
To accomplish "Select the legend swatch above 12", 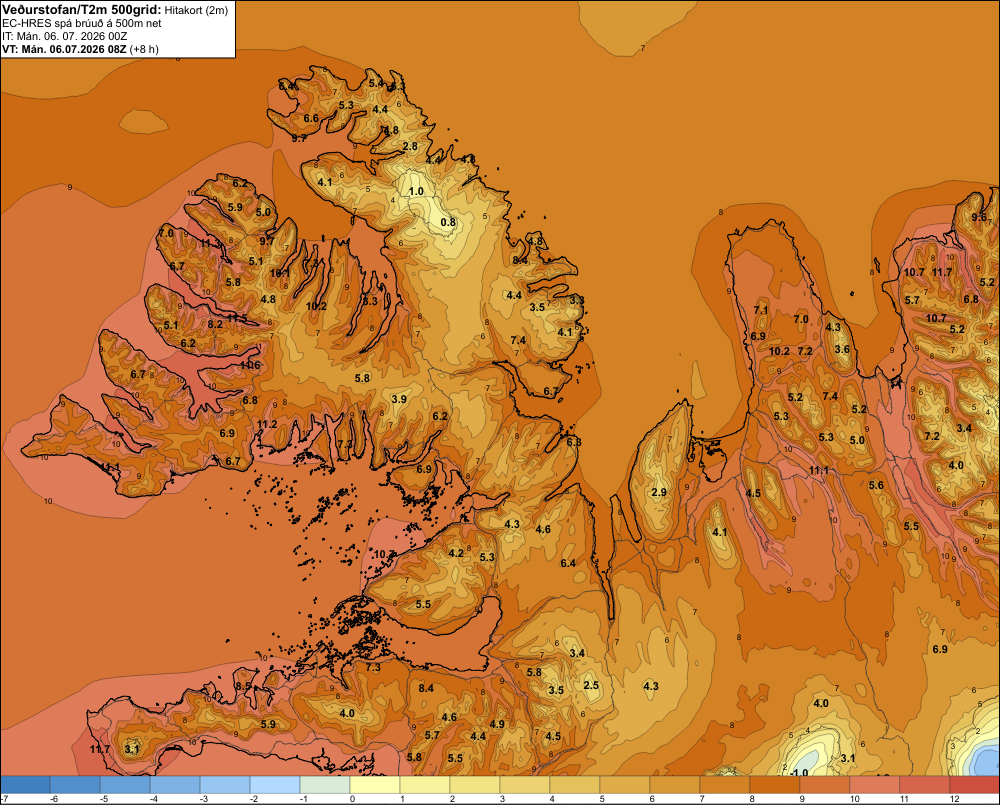I will point(974,785).
